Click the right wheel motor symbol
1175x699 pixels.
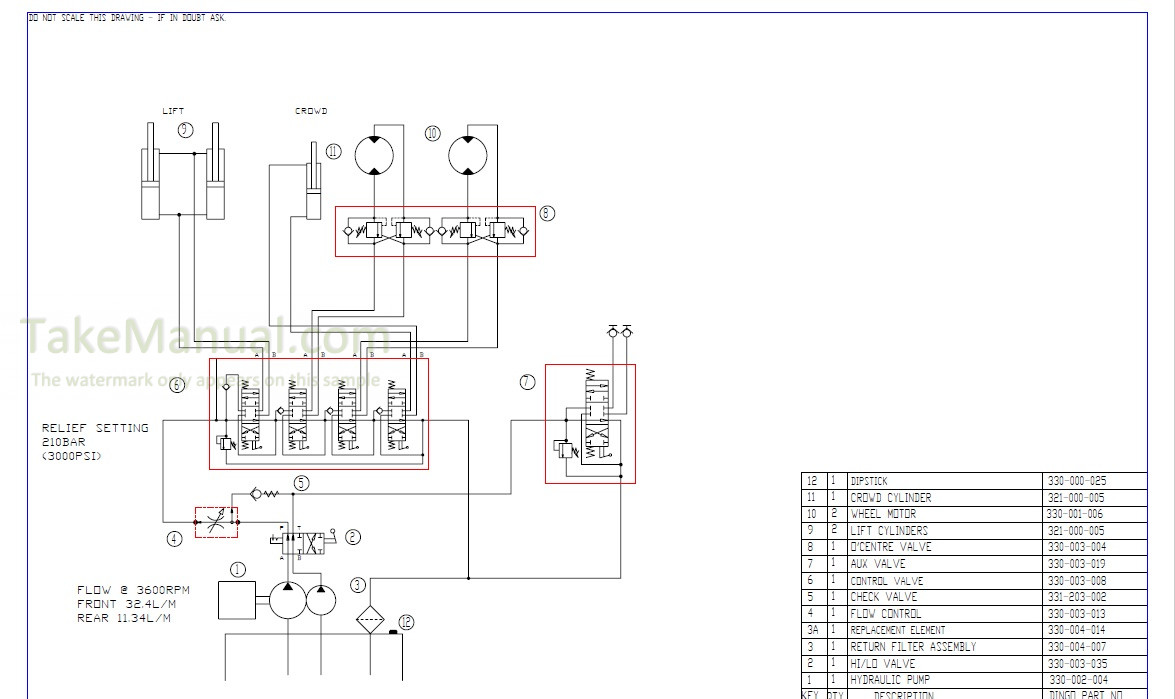468,154
